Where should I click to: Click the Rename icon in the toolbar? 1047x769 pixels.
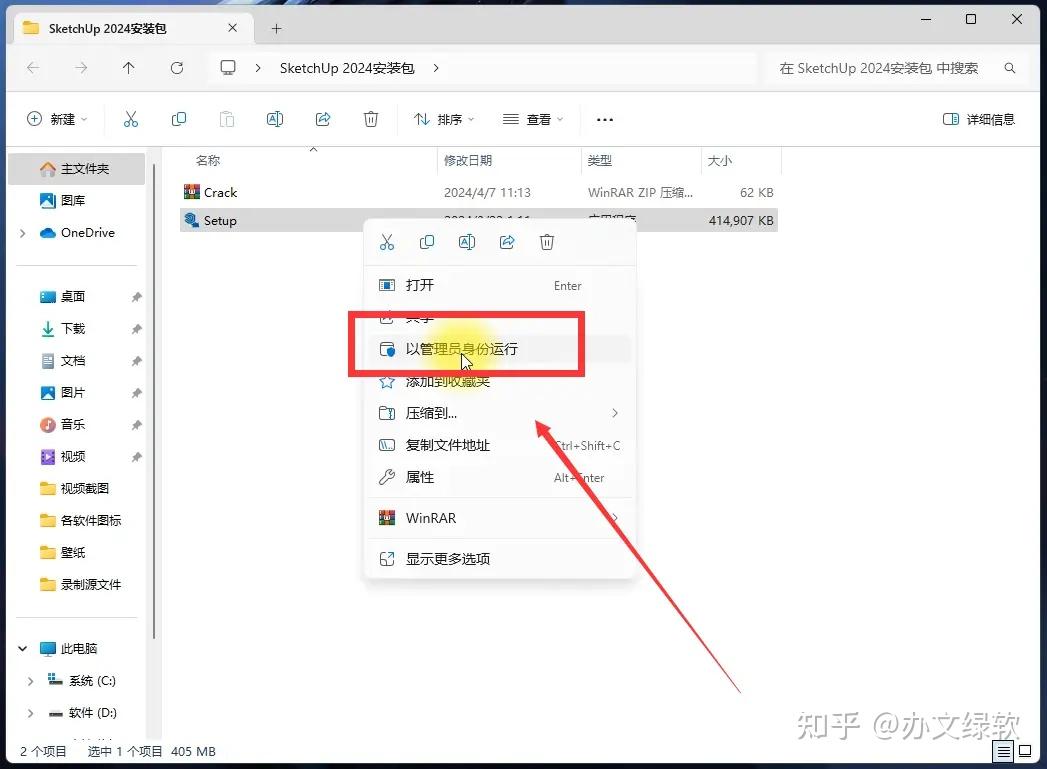(x=274, y=119)
